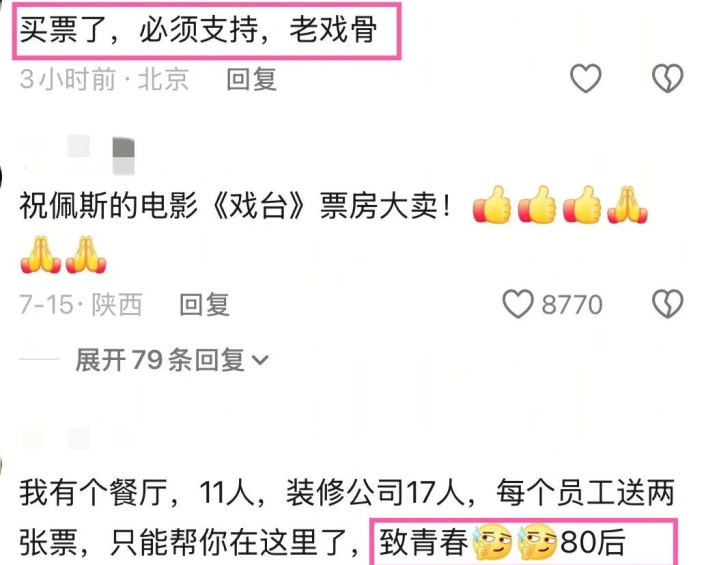Select the comment 买票了，必须支持，老戏骨

[199, 30]
